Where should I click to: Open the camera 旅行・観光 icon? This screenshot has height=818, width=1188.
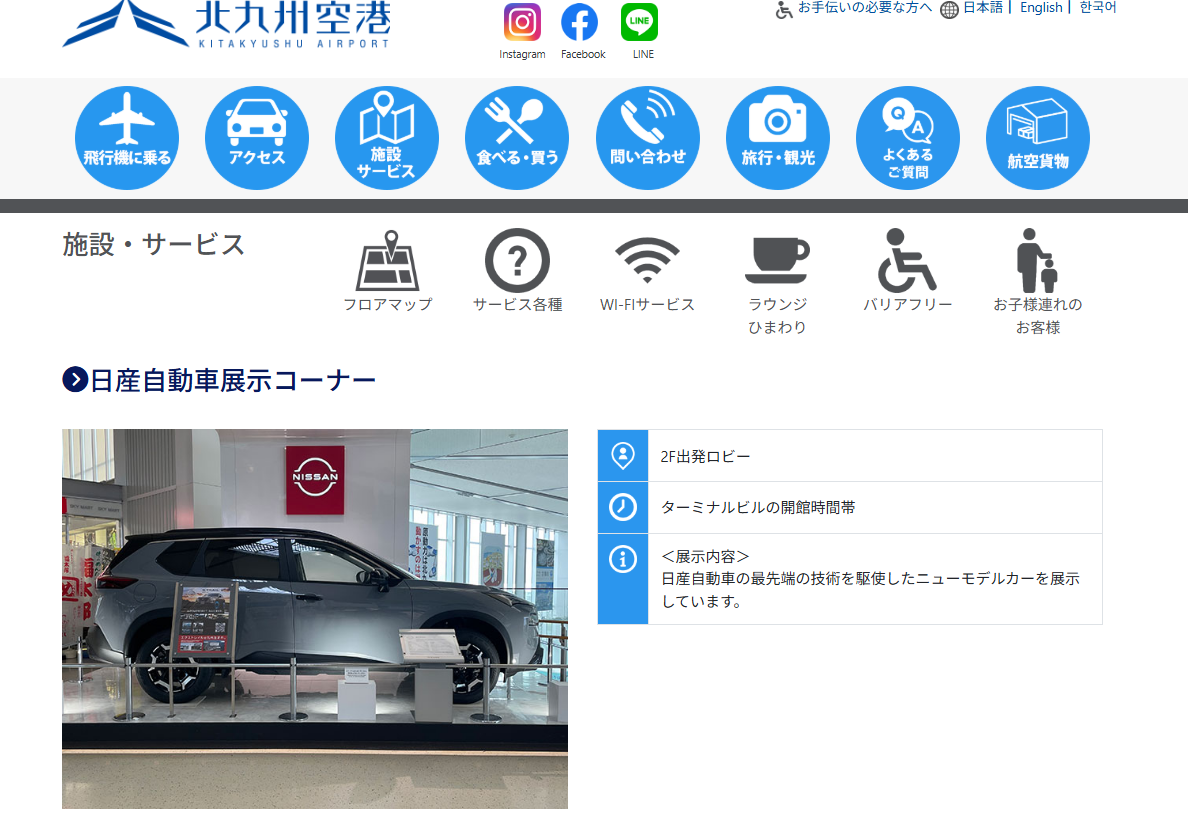[x=778, y=138]
